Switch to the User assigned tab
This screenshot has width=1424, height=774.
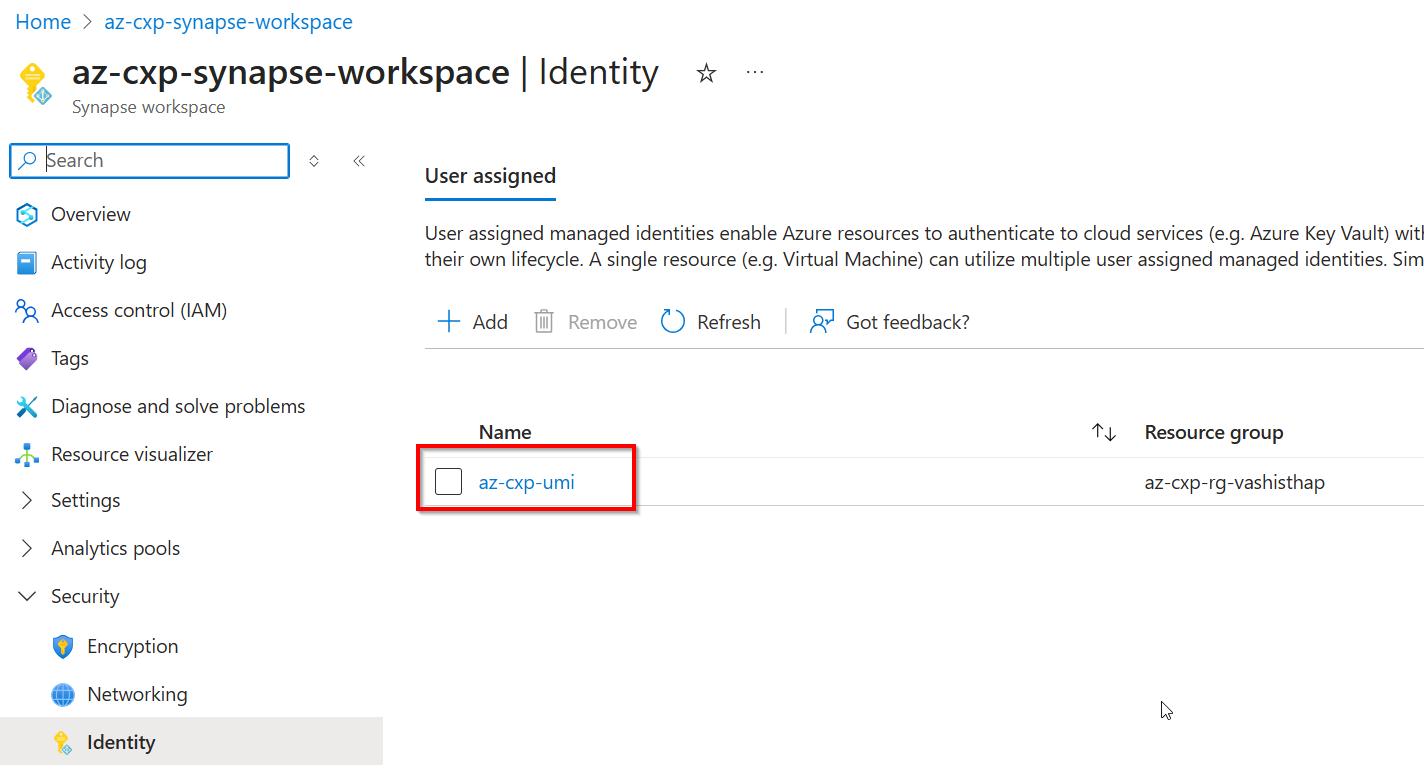[490, 176]
